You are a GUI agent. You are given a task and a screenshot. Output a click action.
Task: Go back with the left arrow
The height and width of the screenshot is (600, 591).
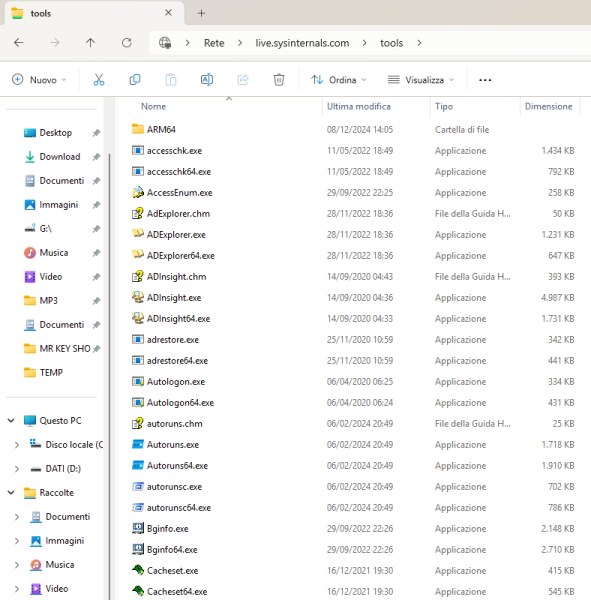click(18, 42)
